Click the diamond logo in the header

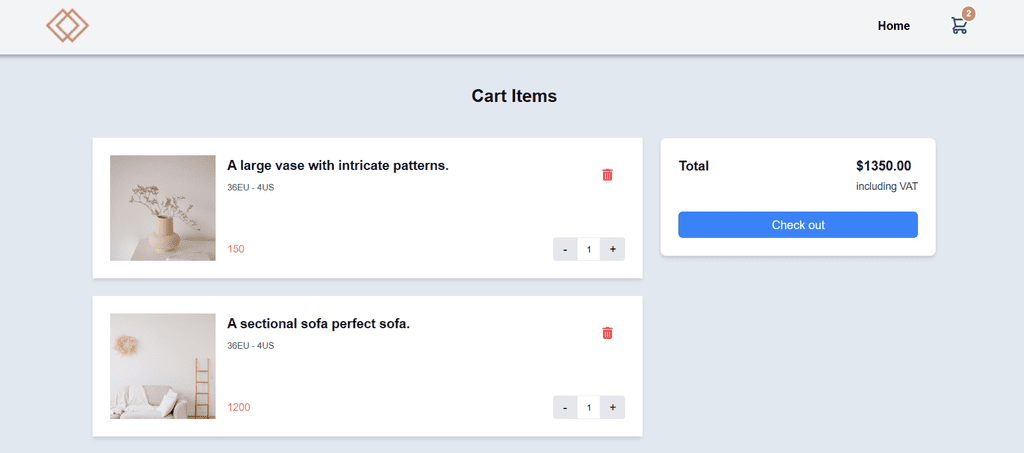pos(67,26)
